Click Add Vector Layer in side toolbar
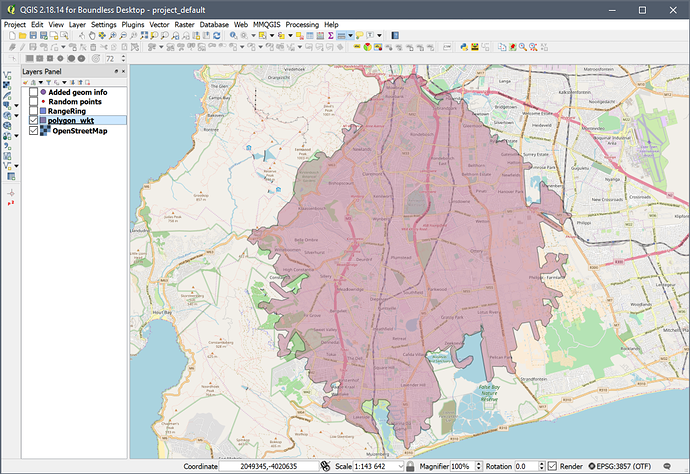Image resolution: width=690 pixels, height=474 pixels. 7,75
